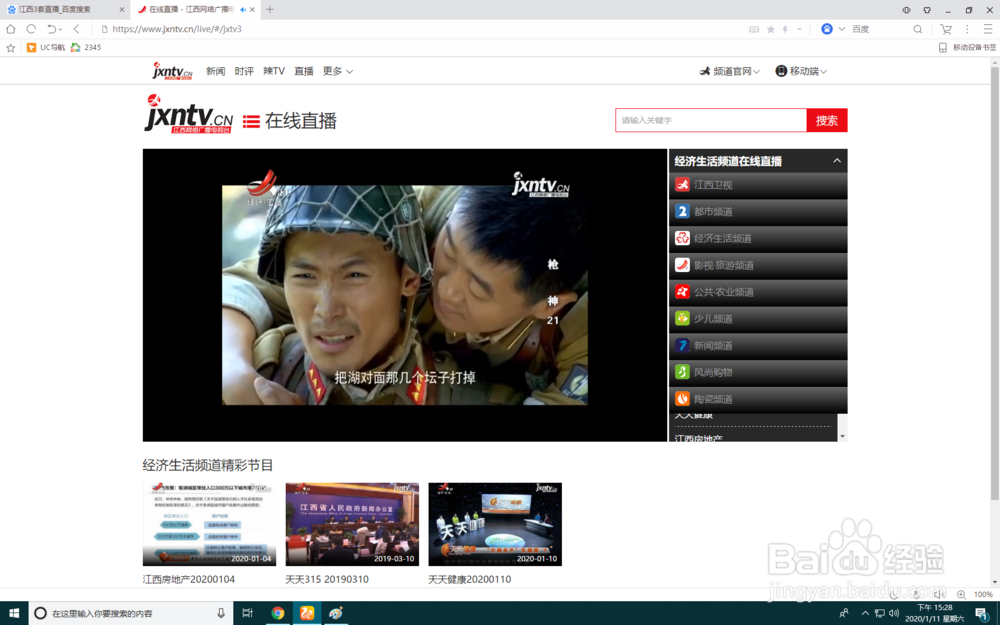Image resolution: width=1000 pixels, height=625 pixels.
Task: Expand the 移动端 dropdown
Action: tap(801, 71)
